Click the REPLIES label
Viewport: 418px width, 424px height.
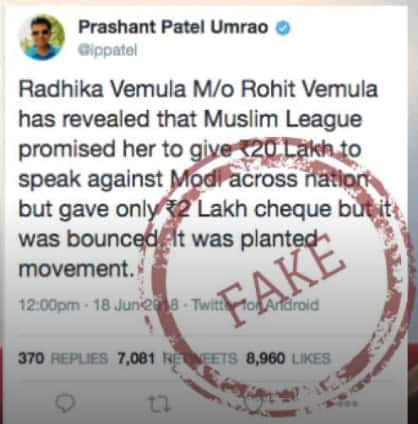(x=79, y=359)
